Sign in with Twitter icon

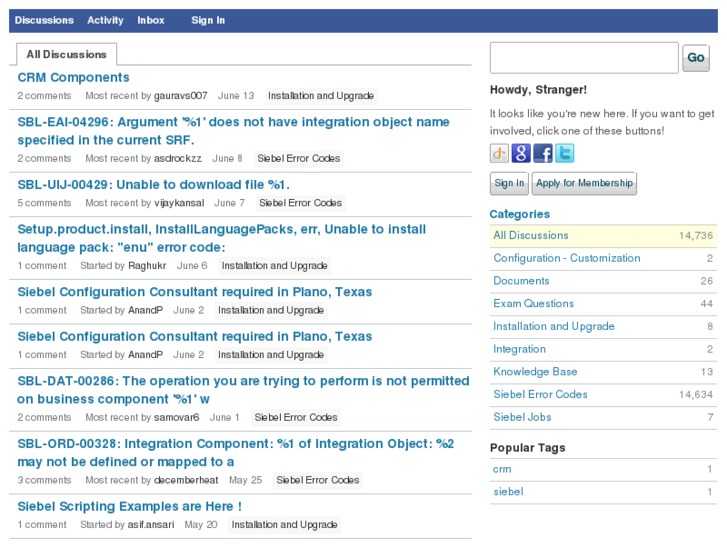(x=565, y=153)
